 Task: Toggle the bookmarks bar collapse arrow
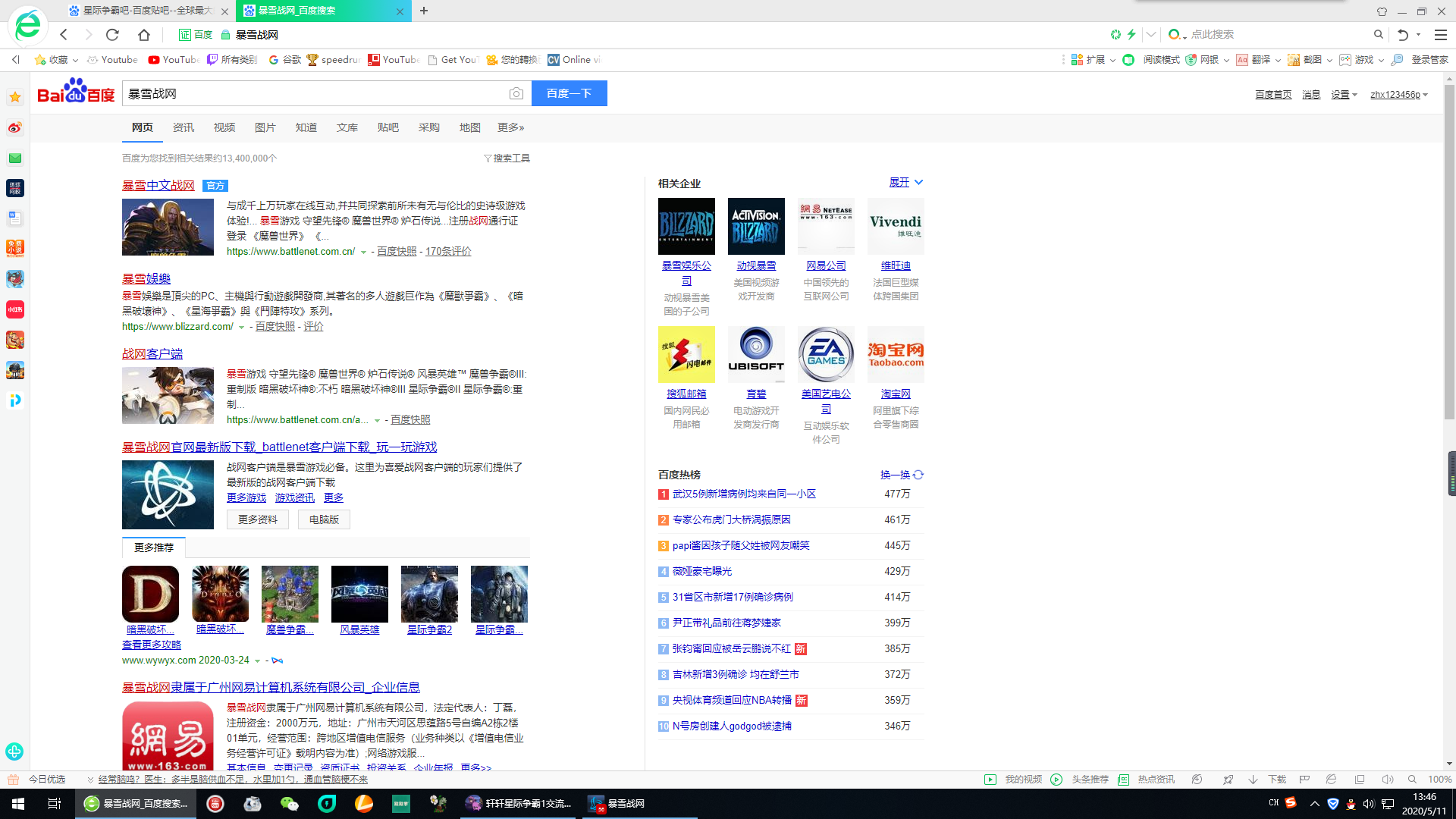click(x=16, y=60)
